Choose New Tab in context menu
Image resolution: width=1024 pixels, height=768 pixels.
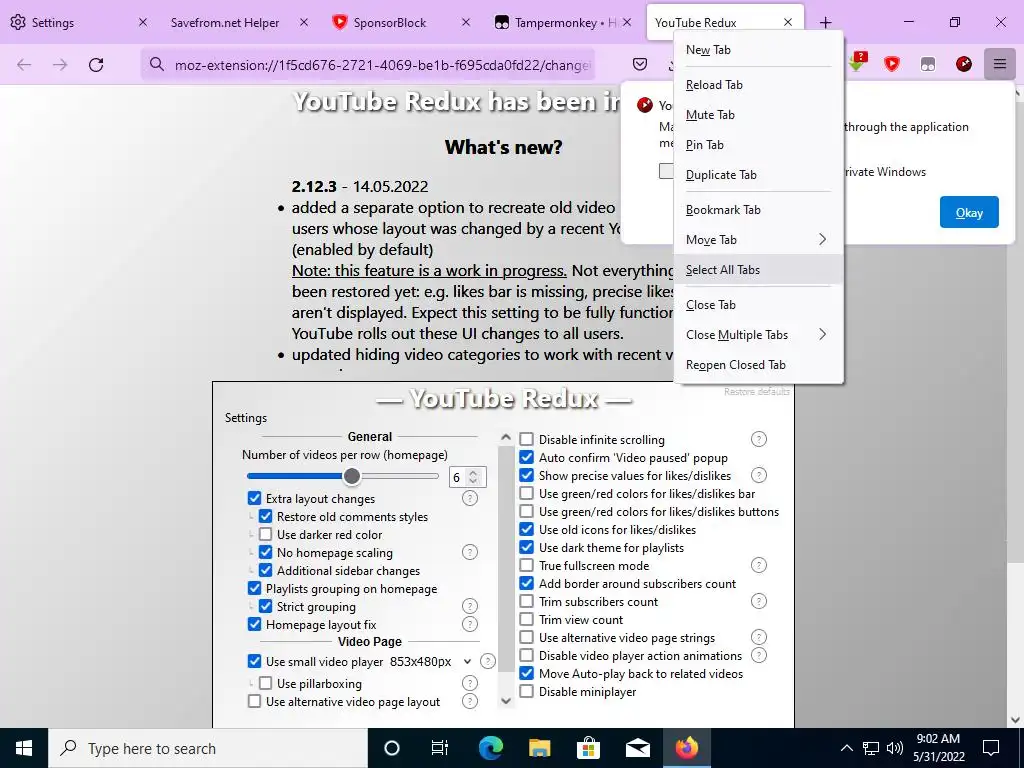(758, 50)
